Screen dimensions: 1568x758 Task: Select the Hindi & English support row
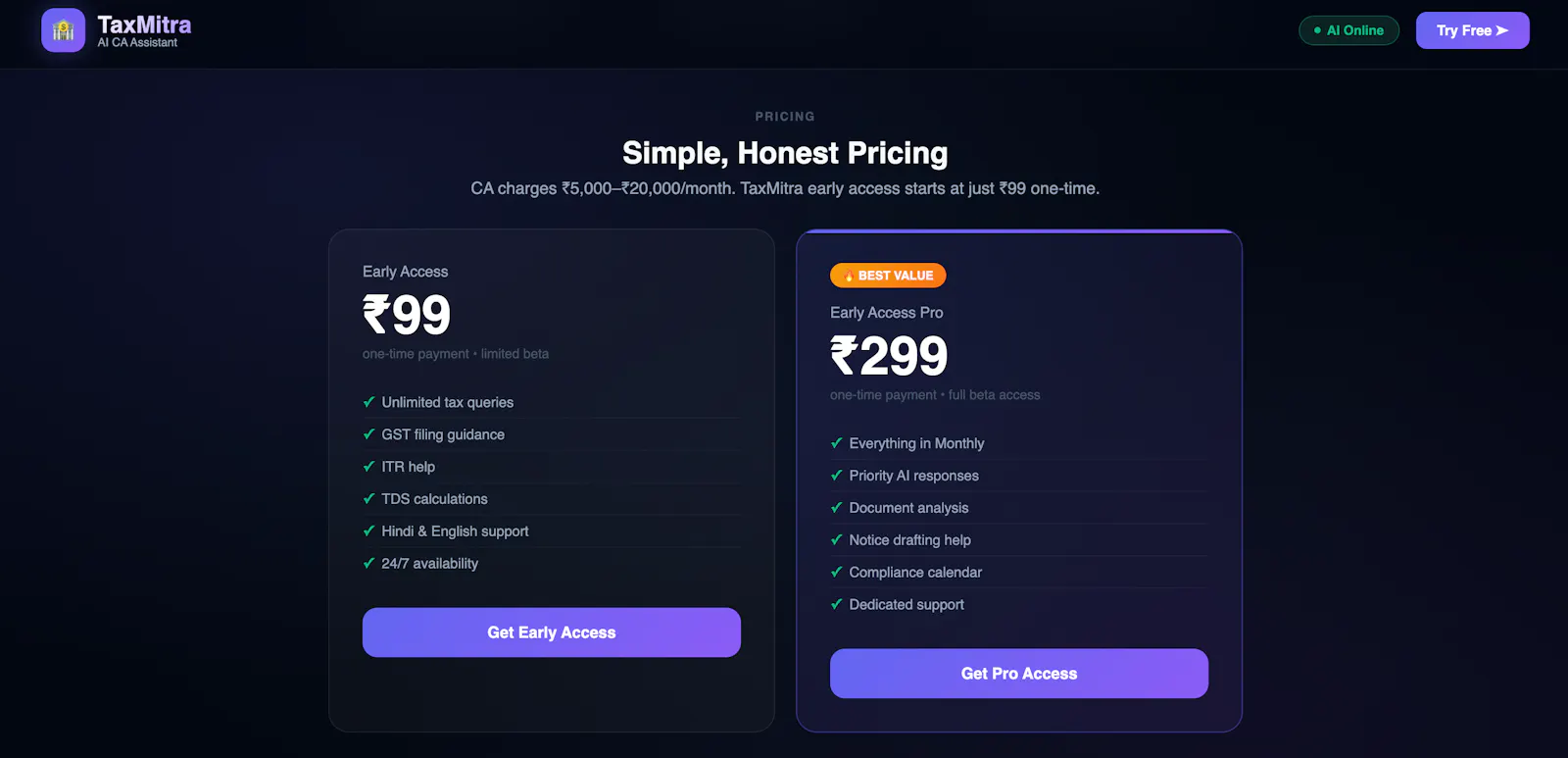pyautogui.click(x=552, y=531)
